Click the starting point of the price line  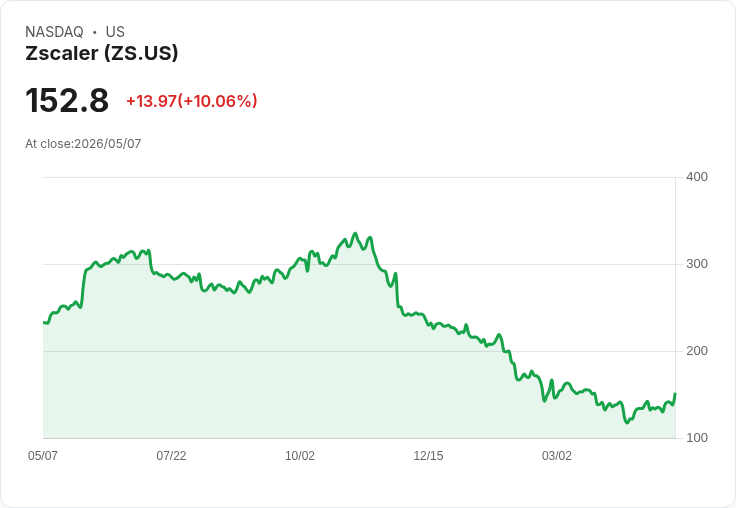click(44, 323)
